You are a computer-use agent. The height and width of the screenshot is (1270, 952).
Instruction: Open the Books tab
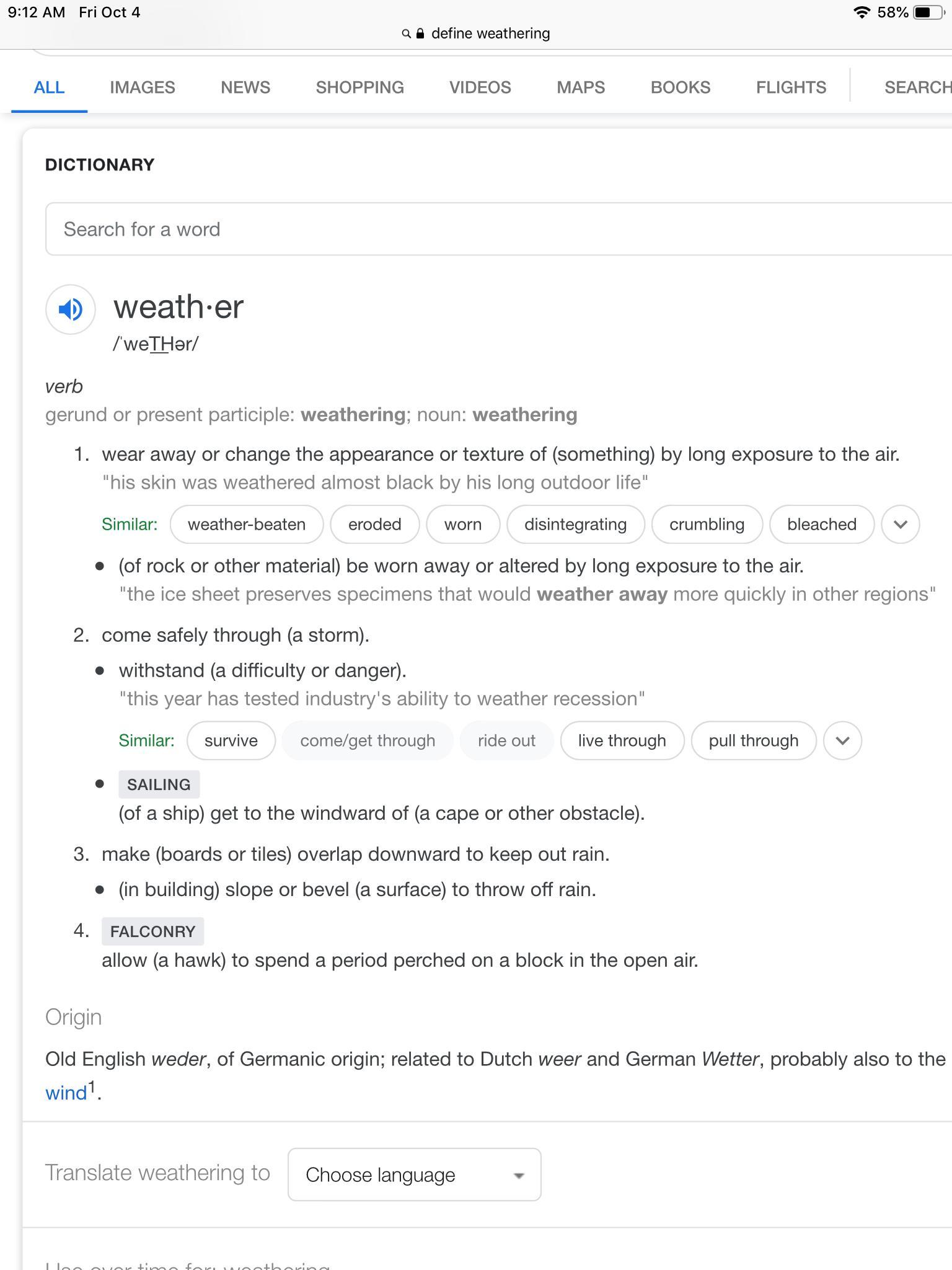click(681, 87)
